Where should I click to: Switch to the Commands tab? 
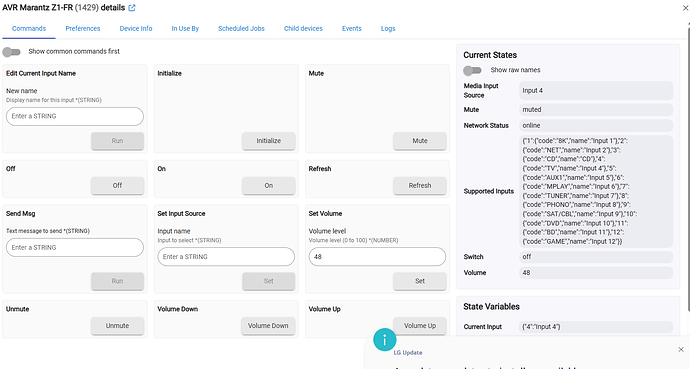tap(29, 29)
